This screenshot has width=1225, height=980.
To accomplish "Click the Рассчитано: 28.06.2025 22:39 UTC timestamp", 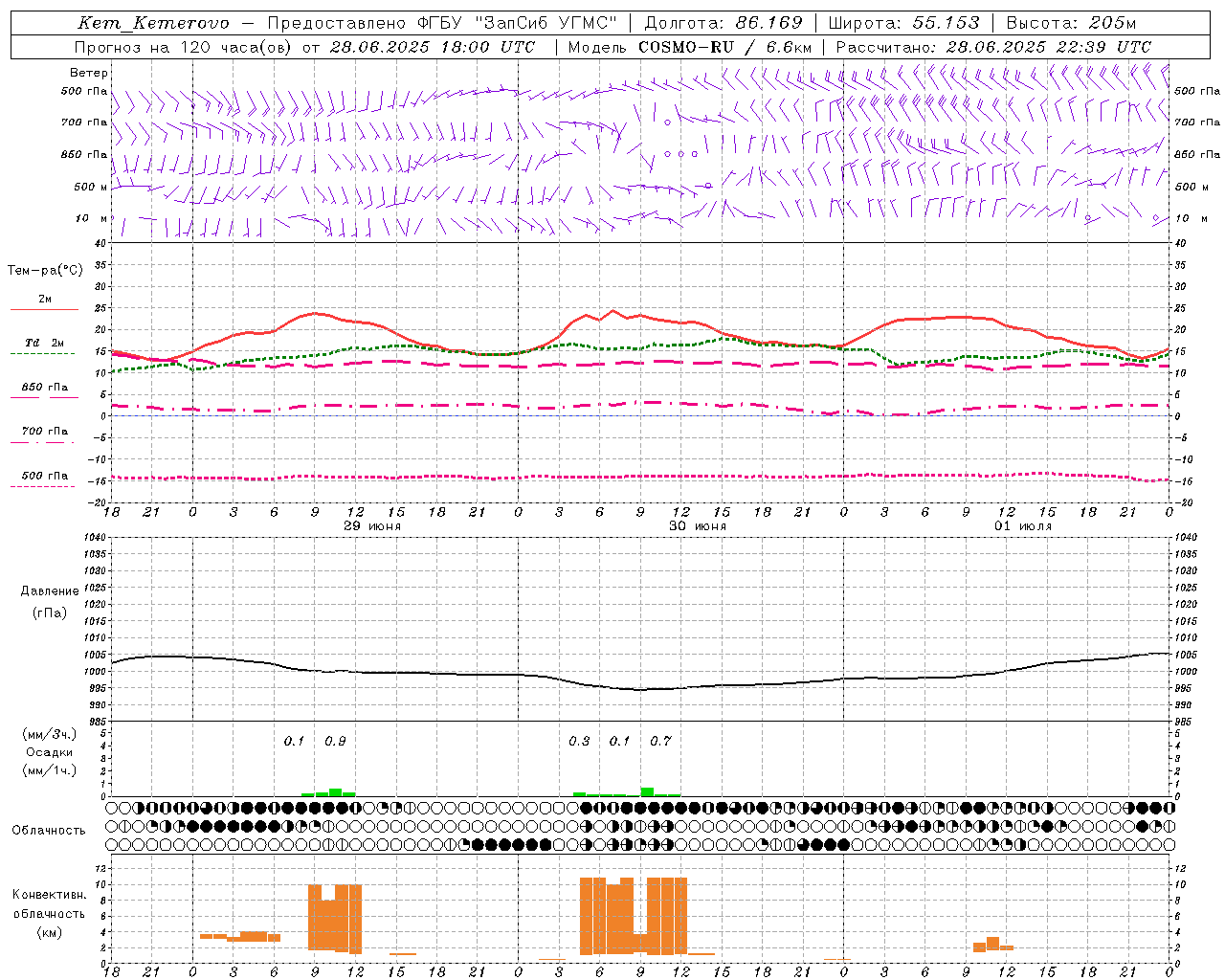I will point(993,47).
